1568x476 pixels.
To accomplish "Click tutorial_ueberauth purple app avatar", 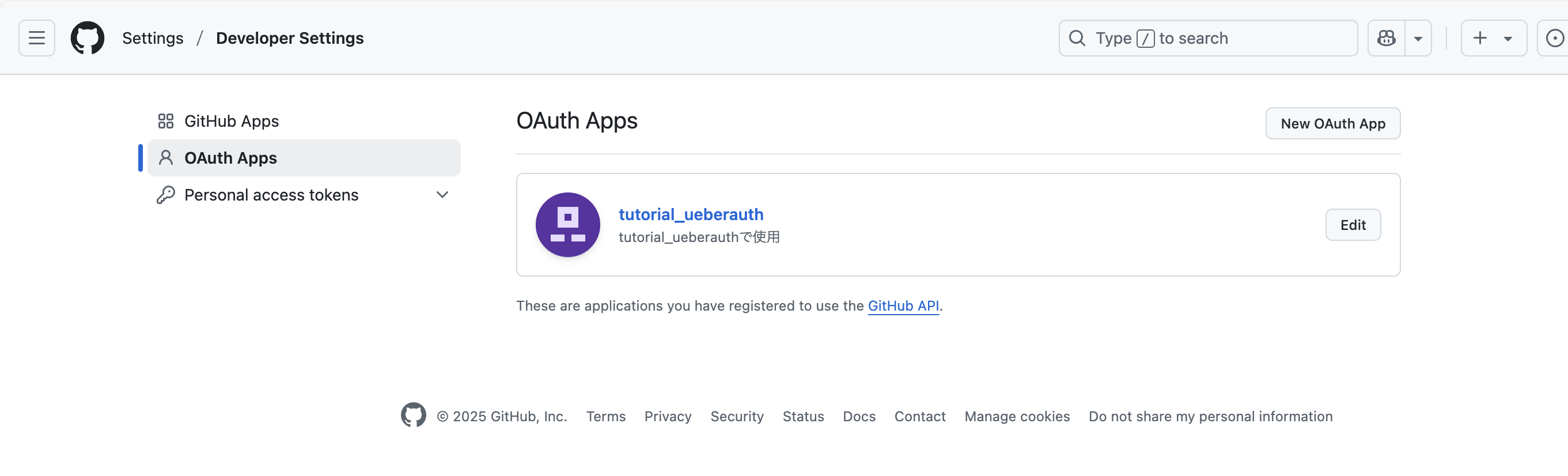I will (568, 225).
